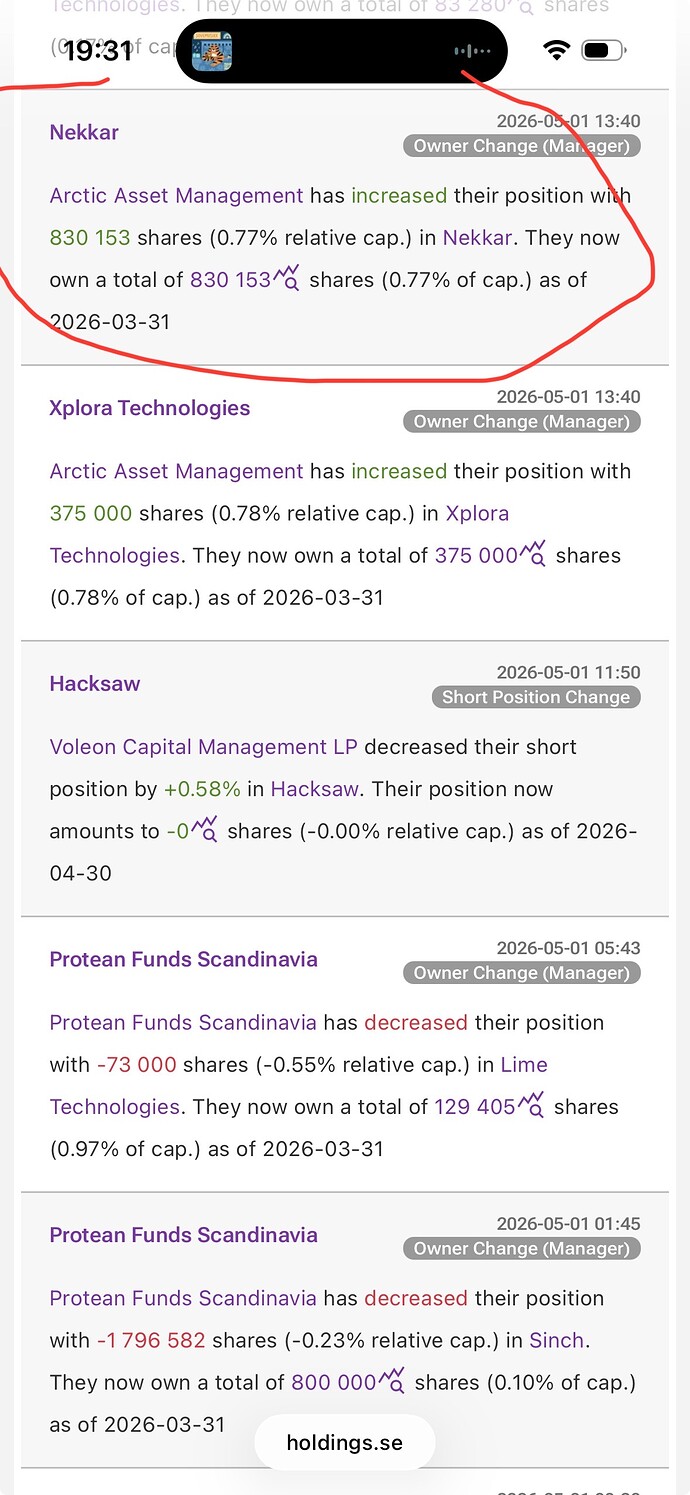
Task: Open the Hacksaw heading link
Action: pyautogui.click(x=95, y=684)
